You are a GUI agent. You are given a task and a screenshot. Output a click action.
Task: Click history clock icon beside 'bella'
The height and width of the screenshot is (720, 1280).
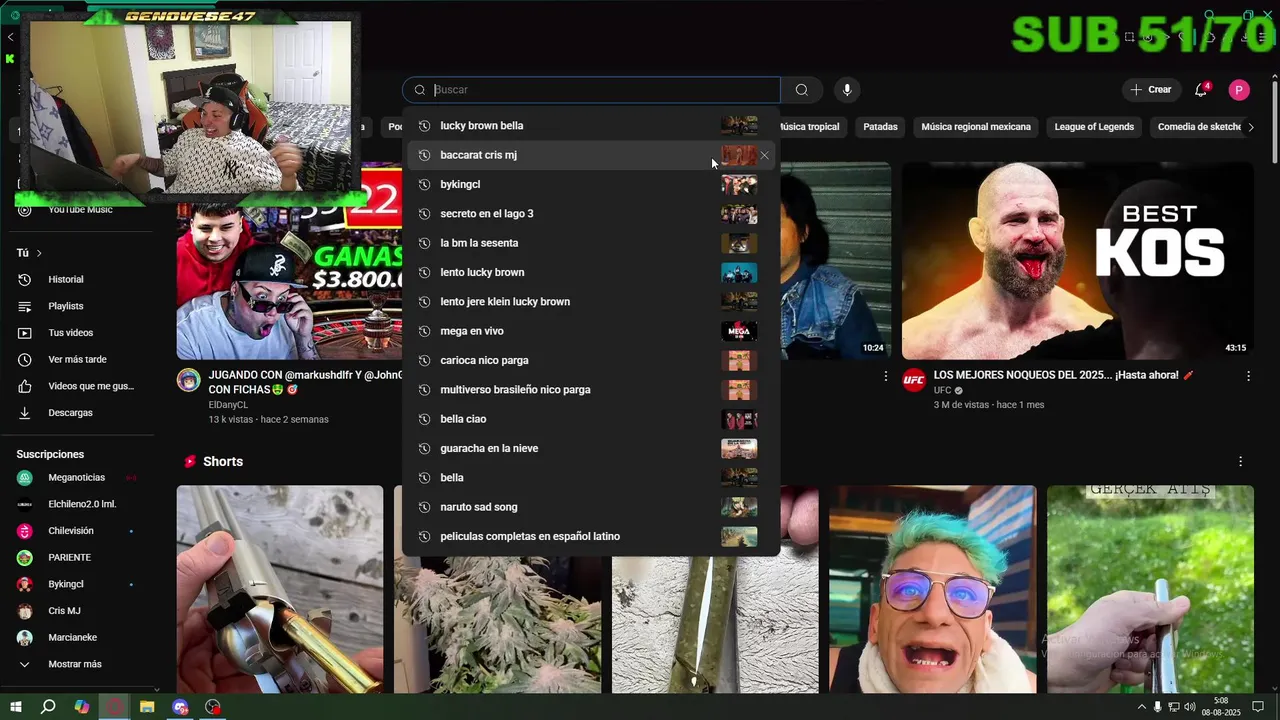[x=424, y=478]
